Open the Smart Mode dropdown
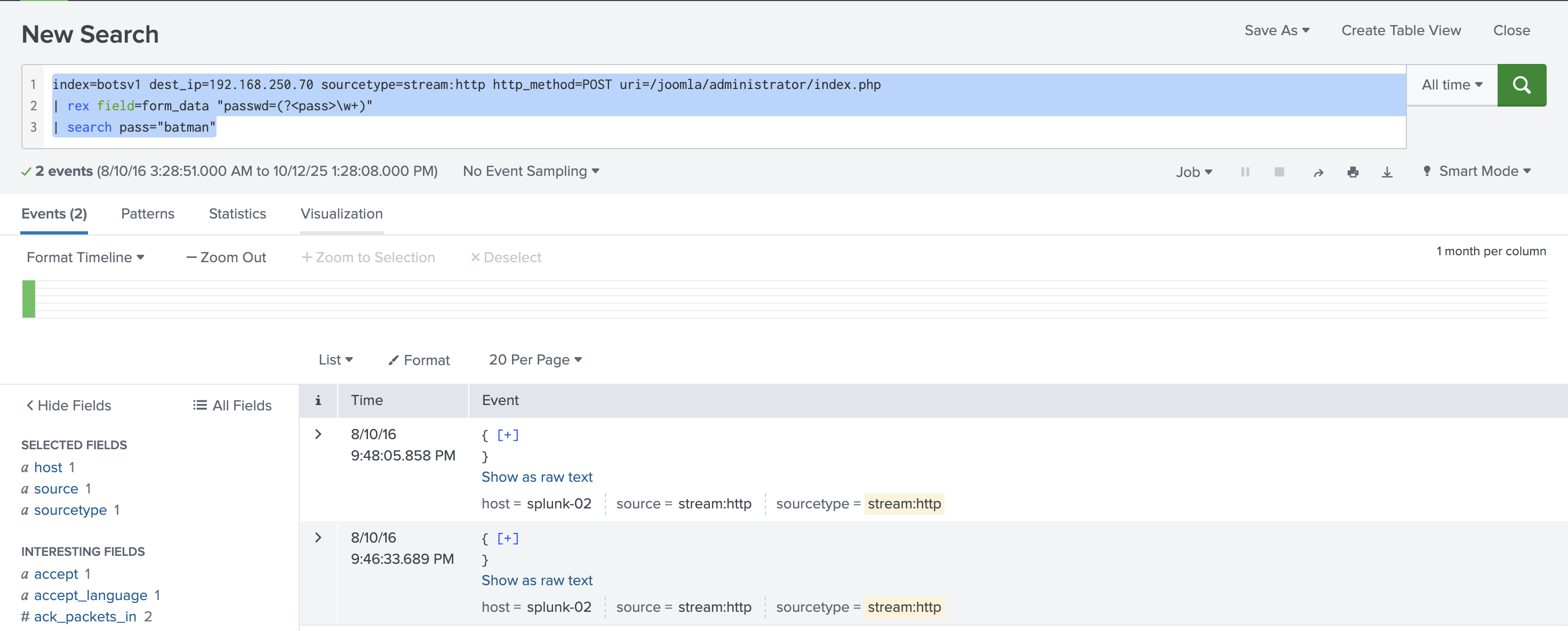Viewport: 1568px width, 631px height. pyautogui.click(x=1477, y=172)
